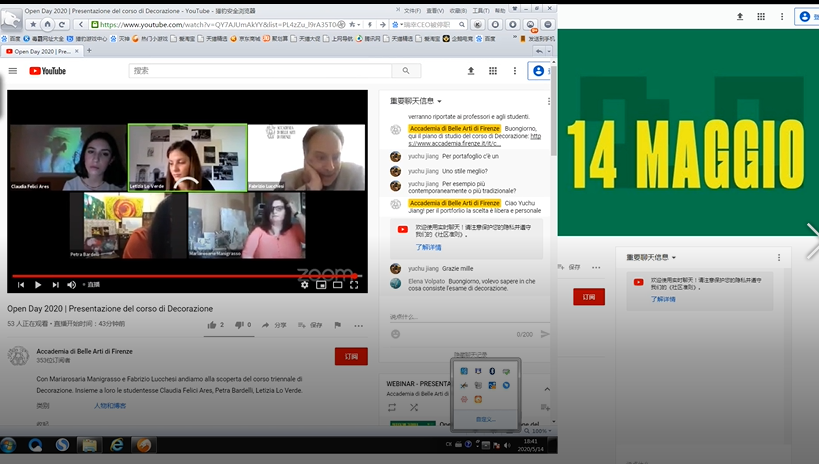819x464 pixels.
Task: Focus the YouTube search input field
Action: pos(260,71)
